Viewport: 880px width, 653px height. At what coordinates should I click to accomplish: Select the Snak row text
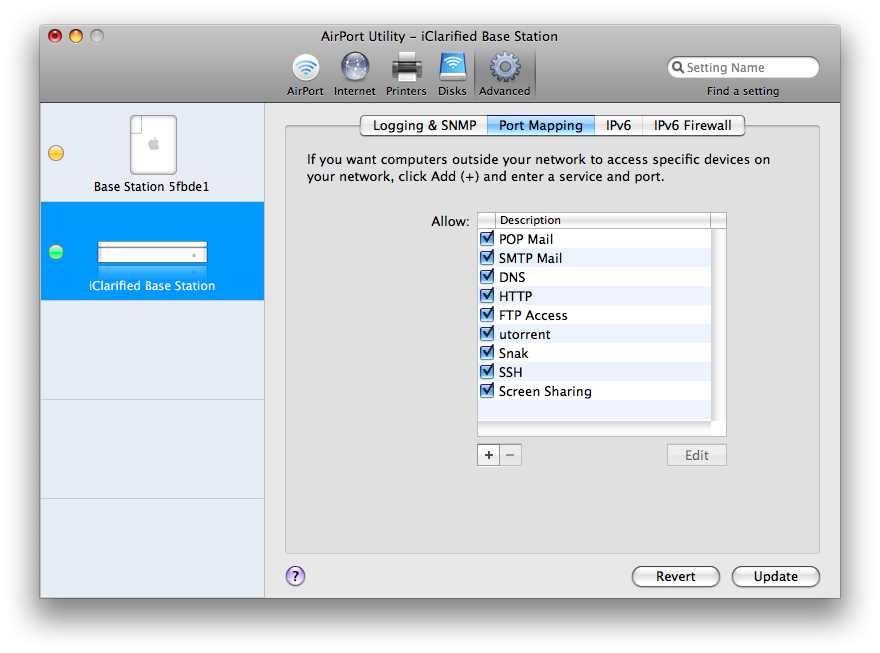point(514,354)
